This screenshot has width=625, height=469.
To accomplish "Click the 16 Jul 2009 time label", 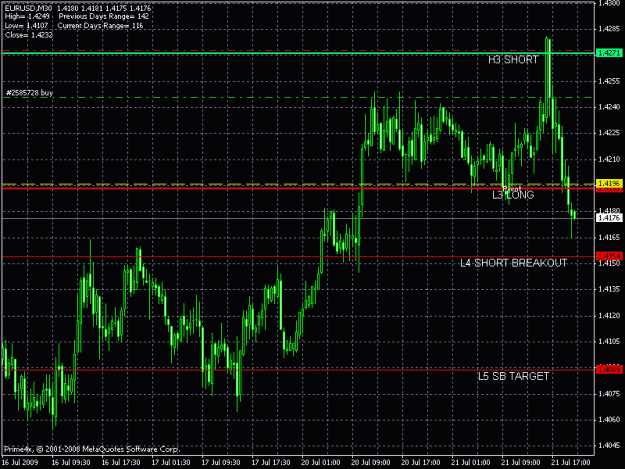I will point(20,463).
